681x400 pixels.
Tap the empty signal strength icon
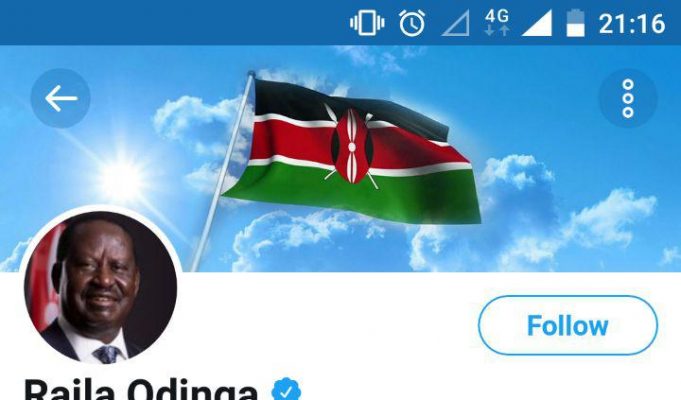tap(456, 23)
